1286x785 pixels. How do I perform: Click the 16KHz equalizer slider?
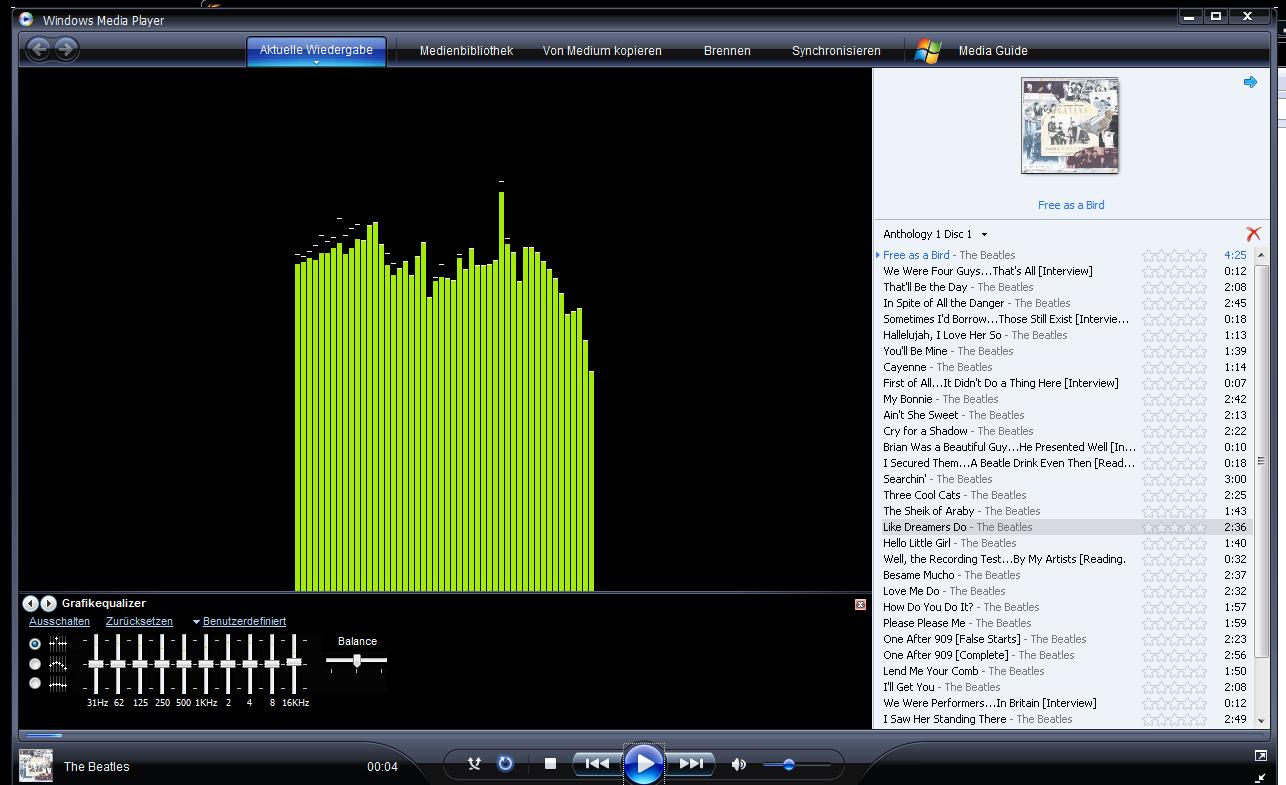(294, 664)
